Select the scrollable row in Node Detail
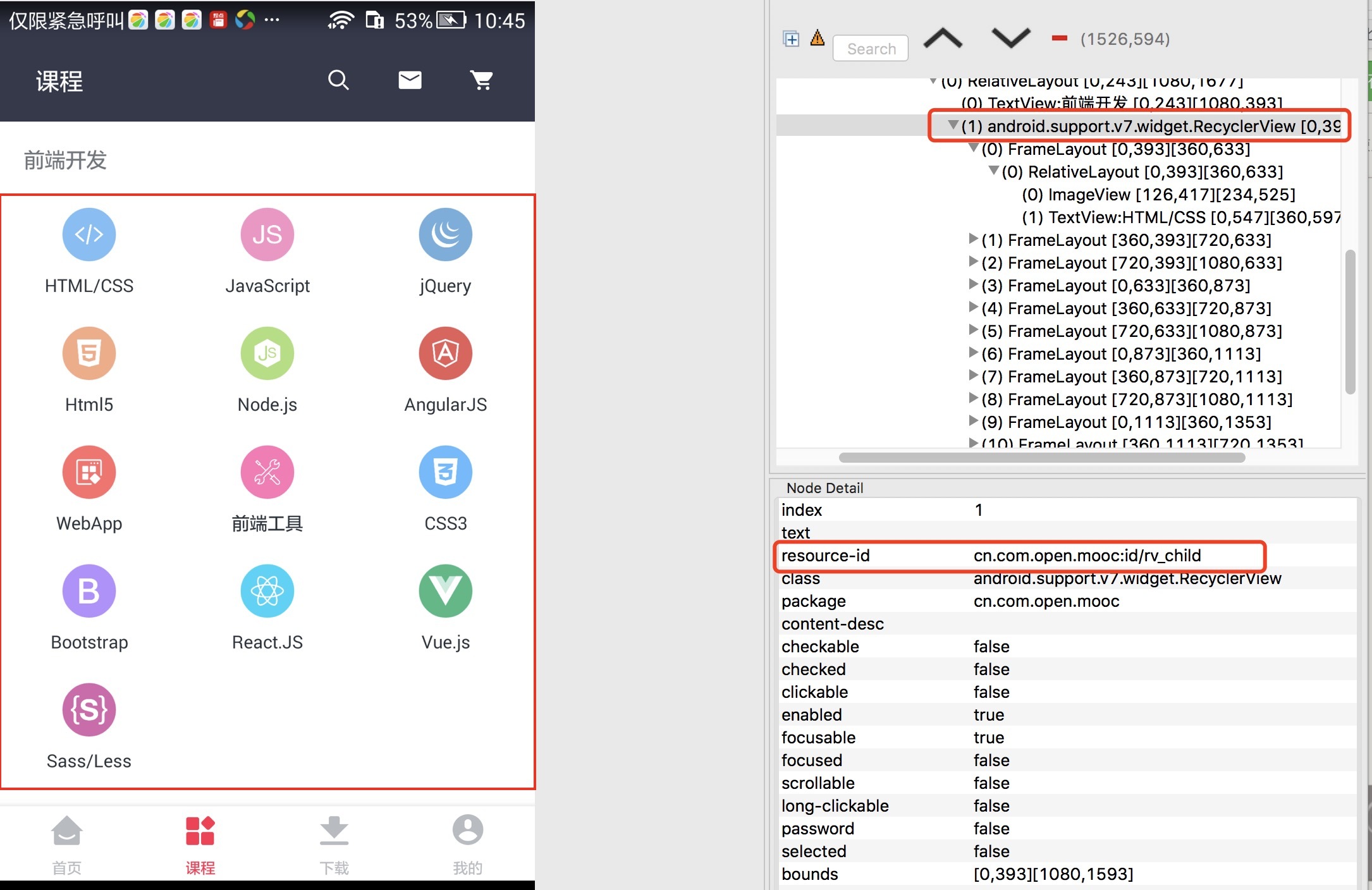 click(x=1067, y=783)
